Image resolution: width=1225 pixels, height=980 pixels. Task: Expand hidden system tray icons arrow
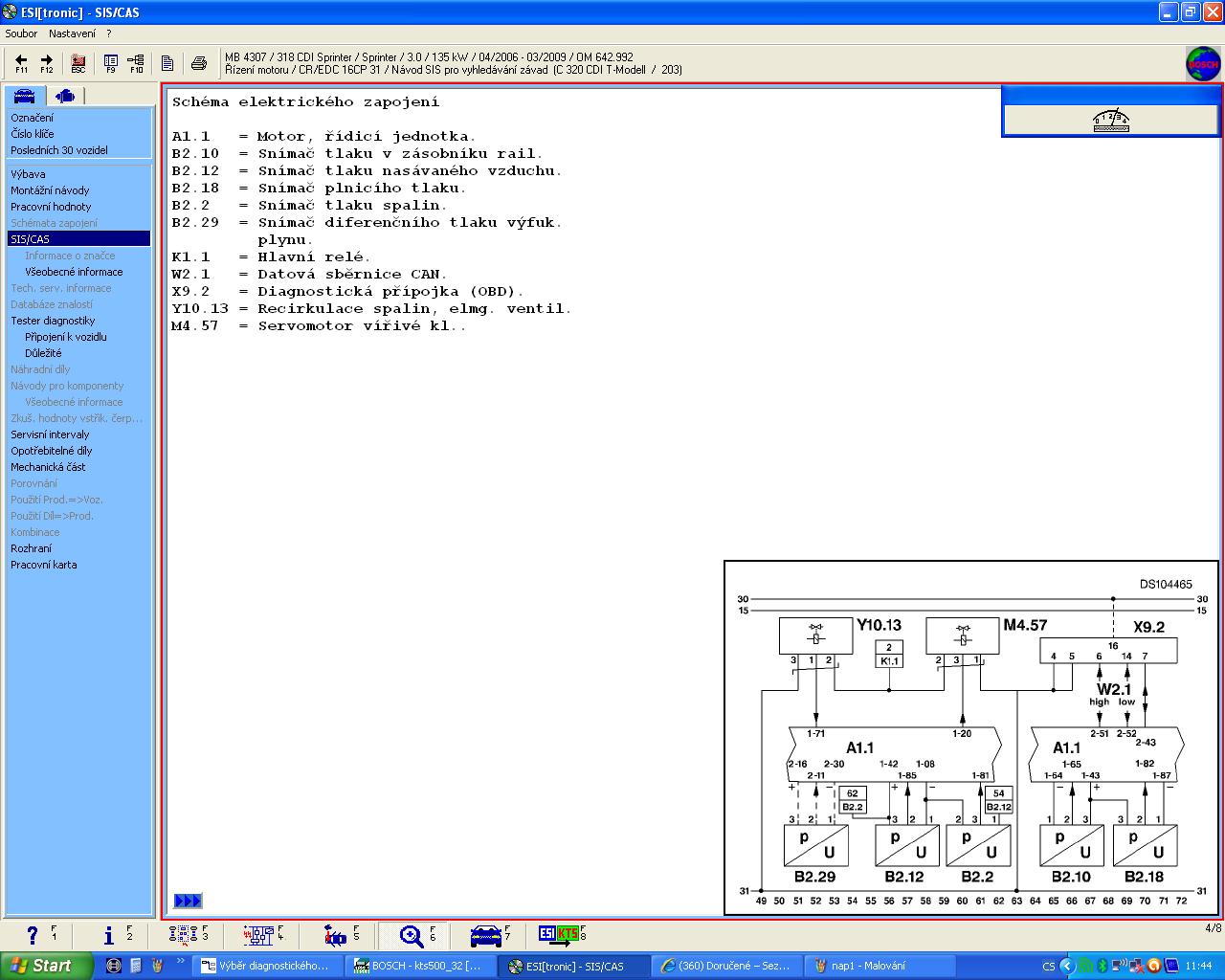click(1066, 966)
